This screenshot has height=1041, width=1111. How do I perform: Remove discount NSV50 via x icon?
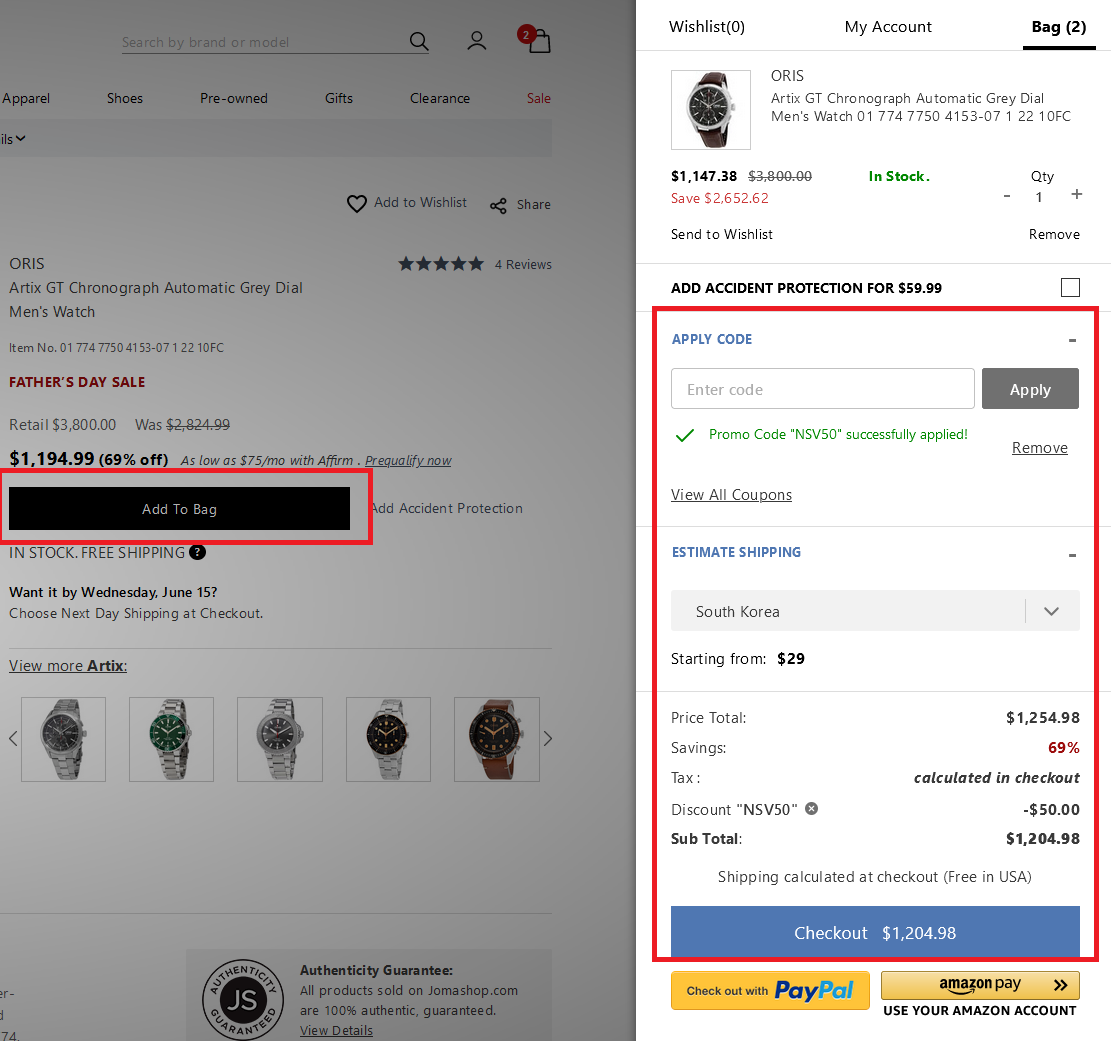[x=812, y=809]
